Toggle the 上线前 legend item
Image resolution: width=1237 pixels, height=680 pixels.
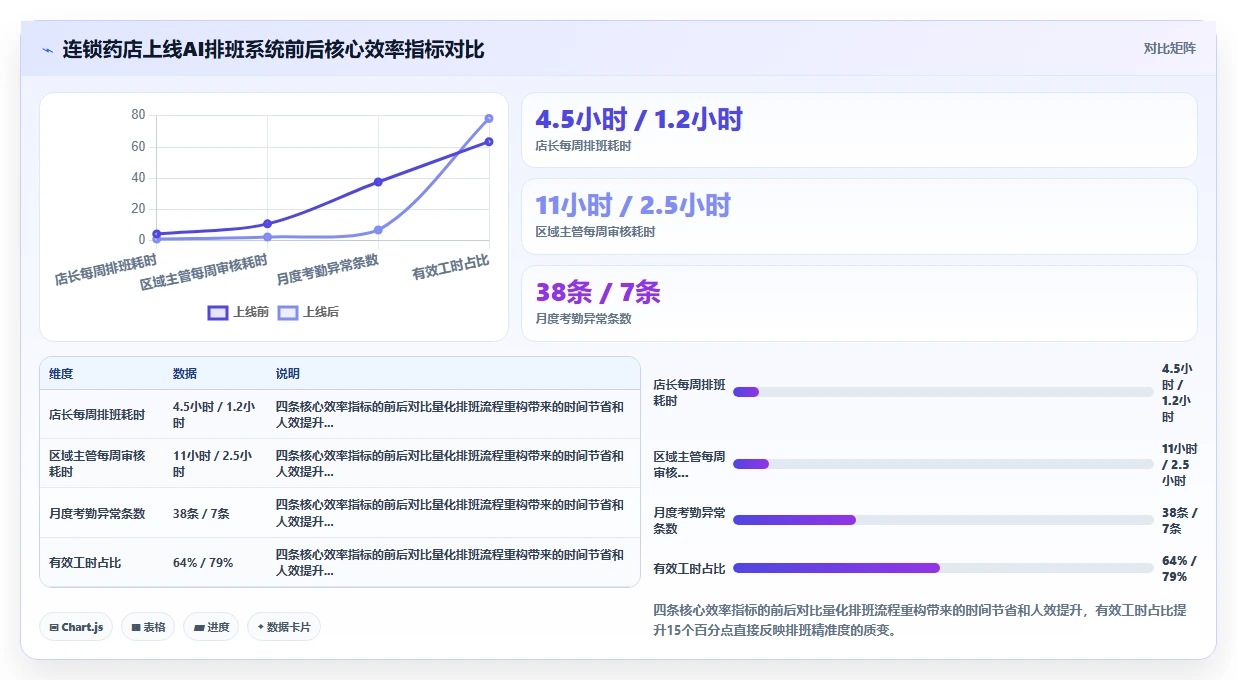(x=238, y=312)
